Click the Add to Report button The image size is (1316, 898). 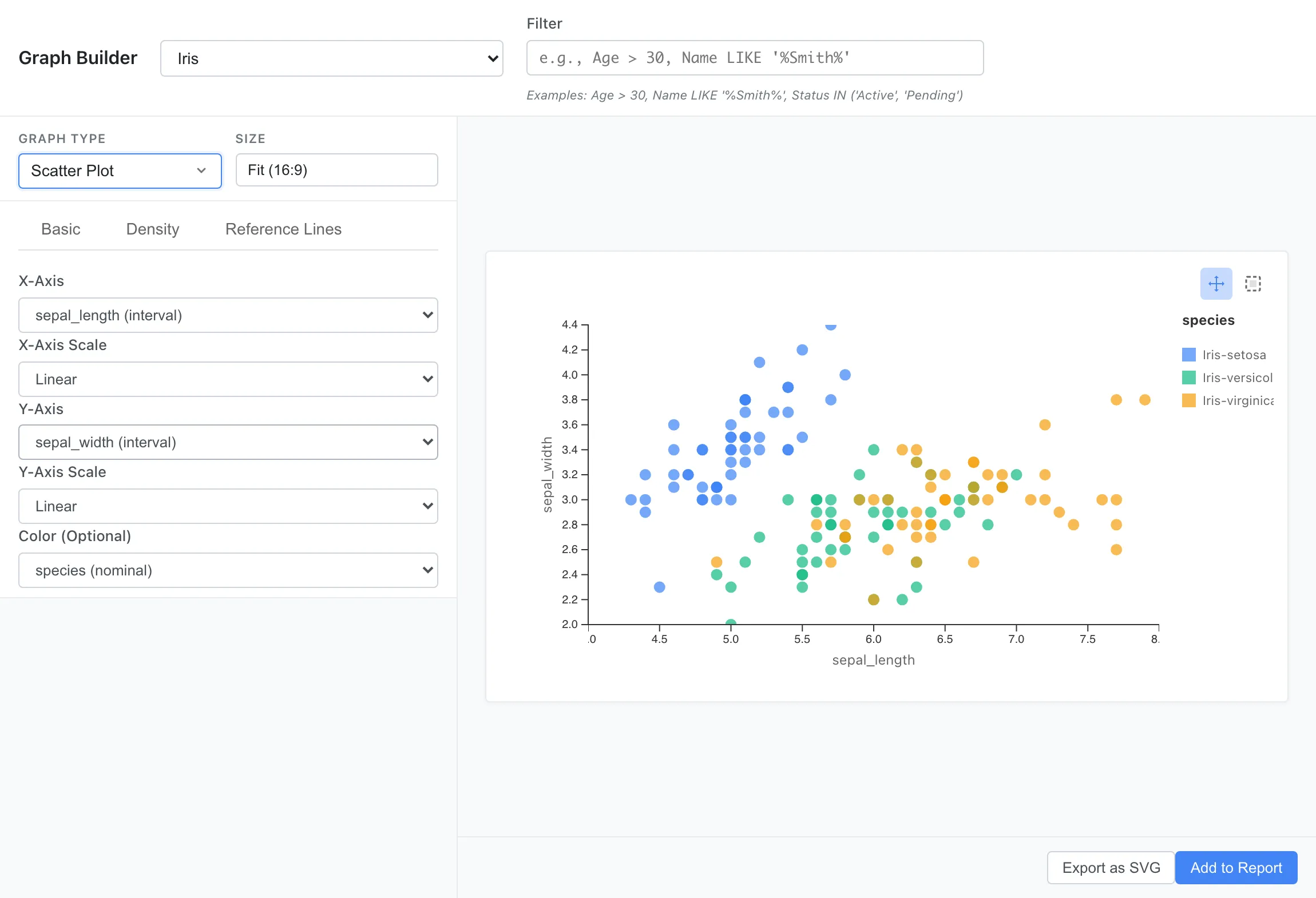tap(1236, 868)
